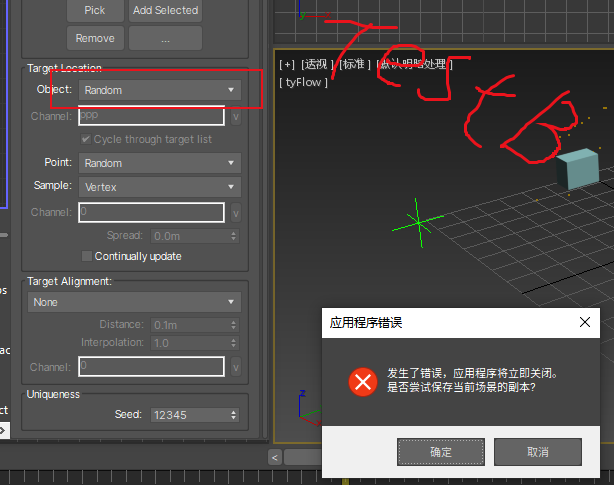Click the viewport [+] menu label

(287, 64)
